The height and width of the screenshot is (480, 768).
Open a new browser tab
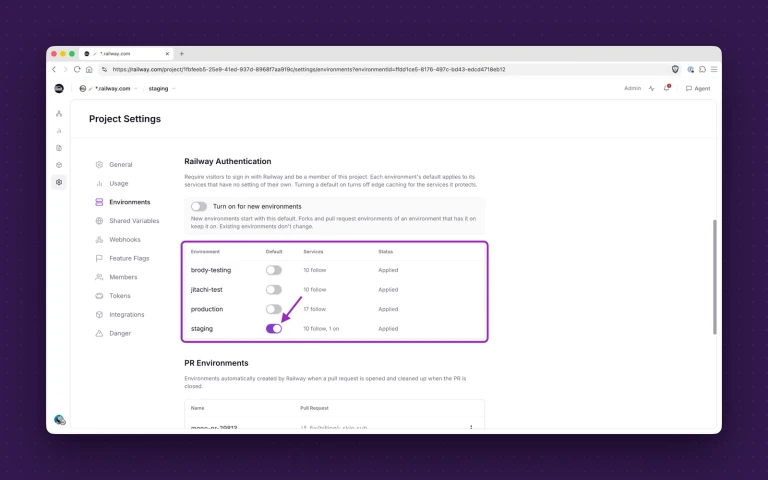pos(182,54)
